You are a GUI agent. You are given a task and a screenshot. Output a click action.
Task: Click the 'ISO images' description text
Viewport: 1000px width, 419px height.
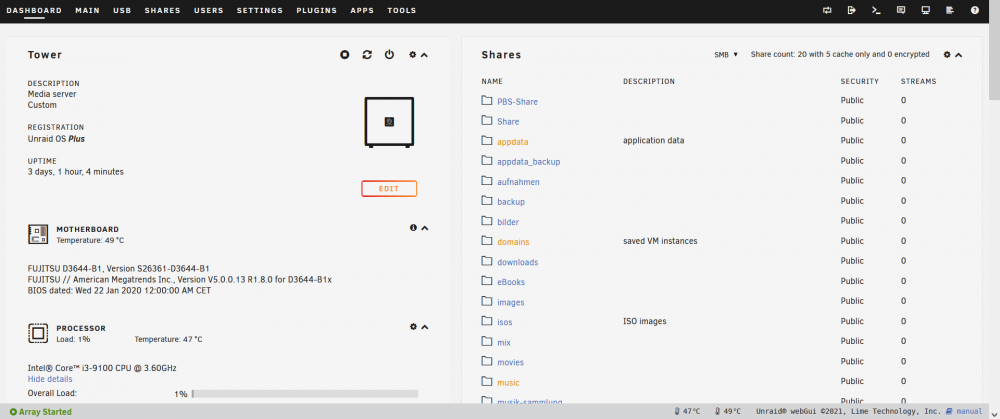644,321
